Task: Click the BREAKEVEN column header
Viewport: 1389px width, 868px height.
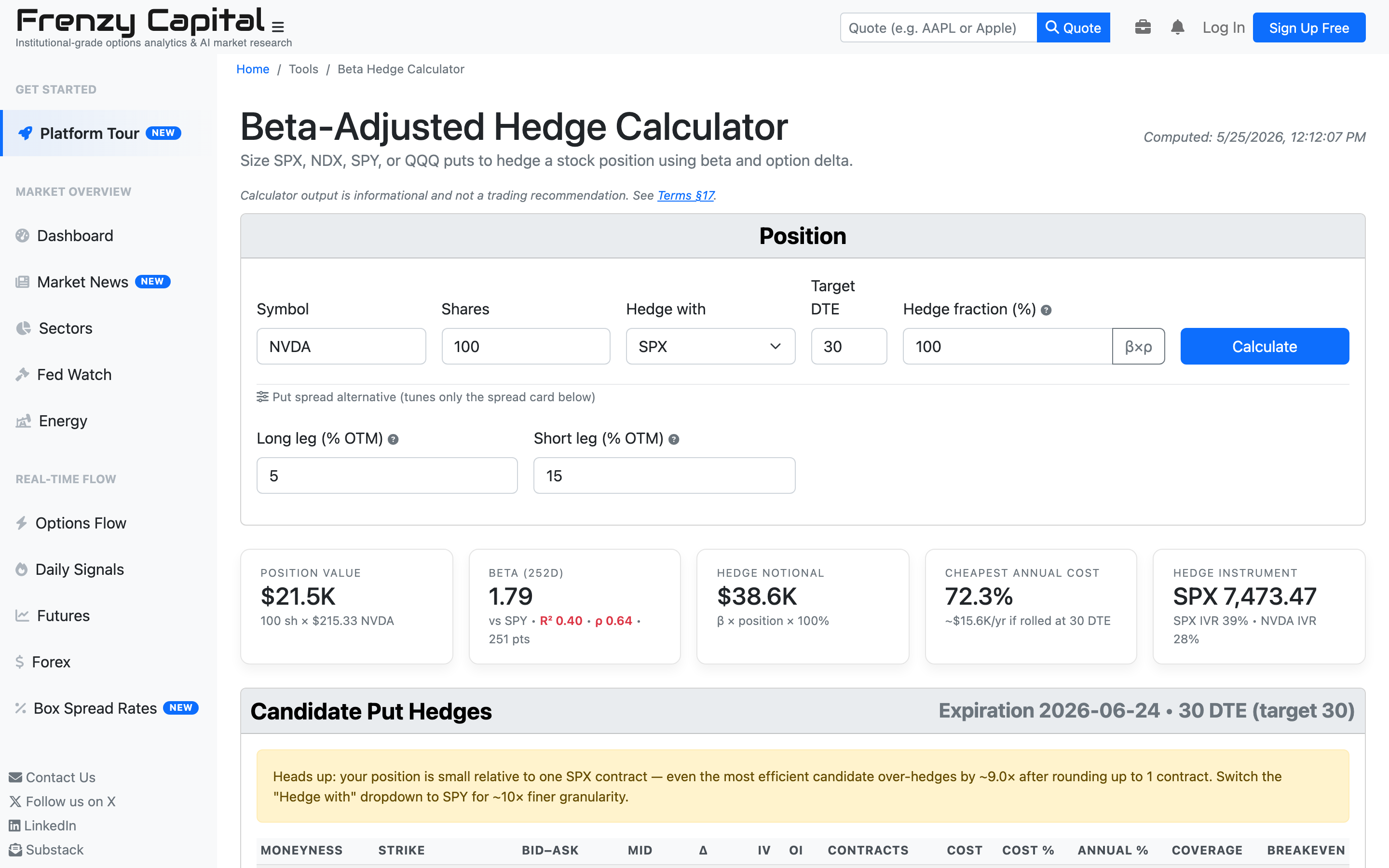Action: tap(1306, 850)
